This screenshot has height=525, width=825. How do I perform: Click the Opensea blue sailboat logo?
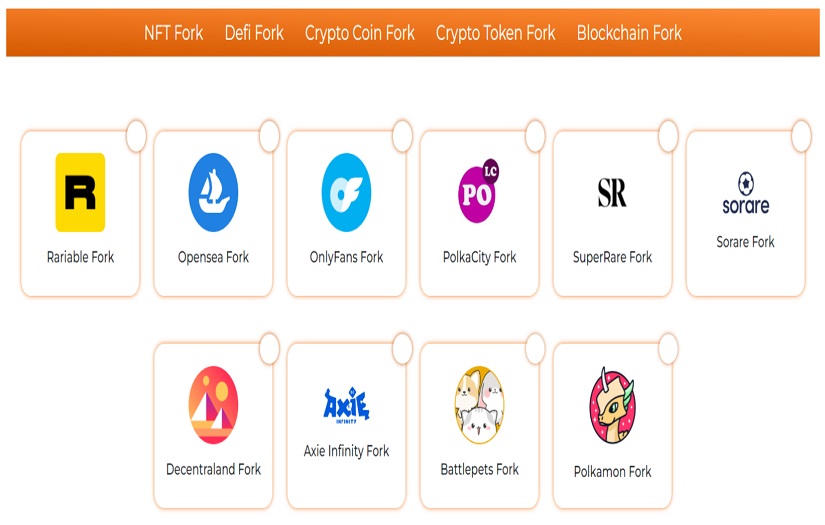tap(213, 192)
